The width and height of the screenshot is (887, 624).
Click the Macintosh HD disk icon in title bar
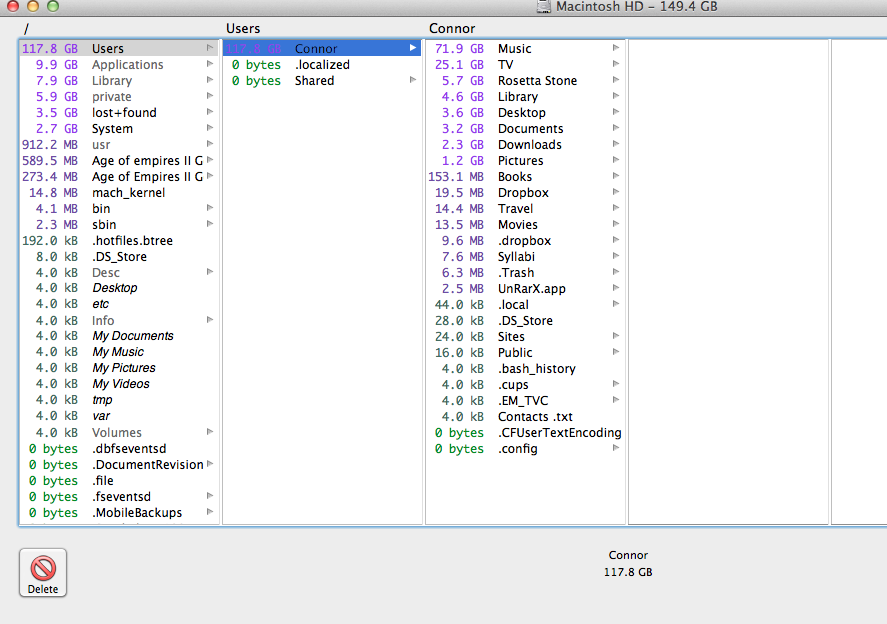click(x=543, y=7)
